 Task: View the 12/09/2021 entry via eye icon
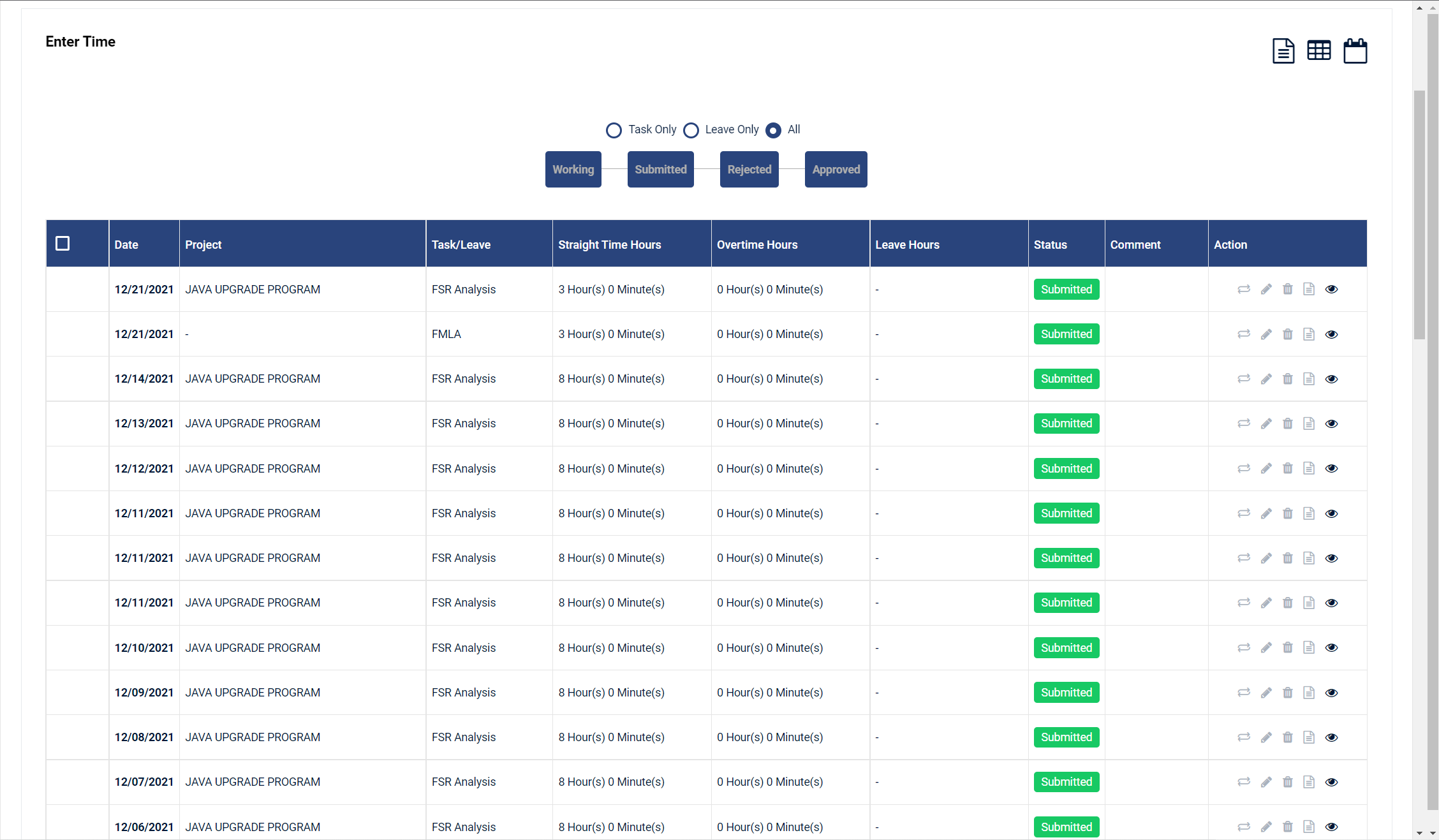(1331, 693)
